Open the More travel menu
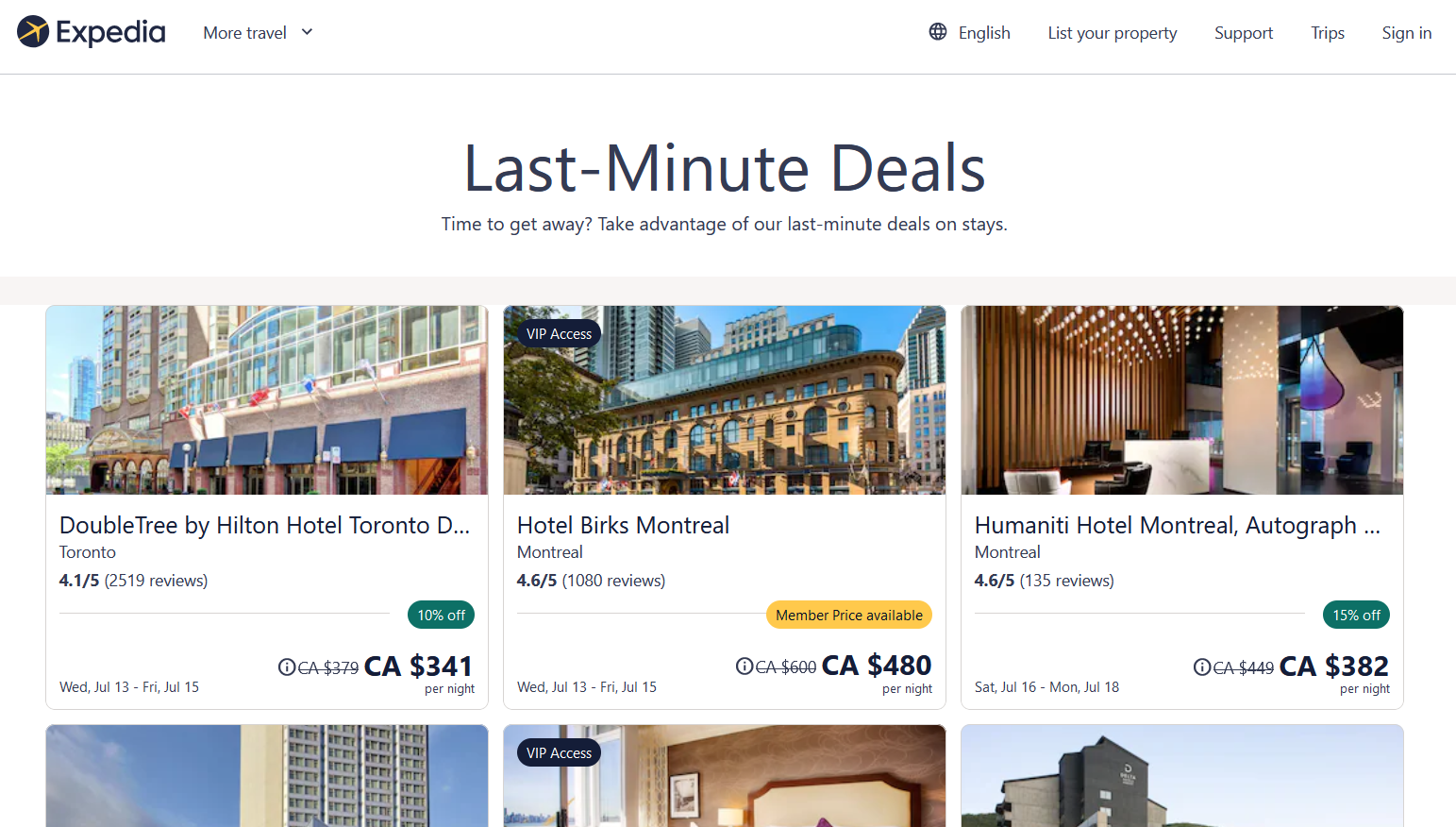The image size is (1456, 827). [258, 33]
